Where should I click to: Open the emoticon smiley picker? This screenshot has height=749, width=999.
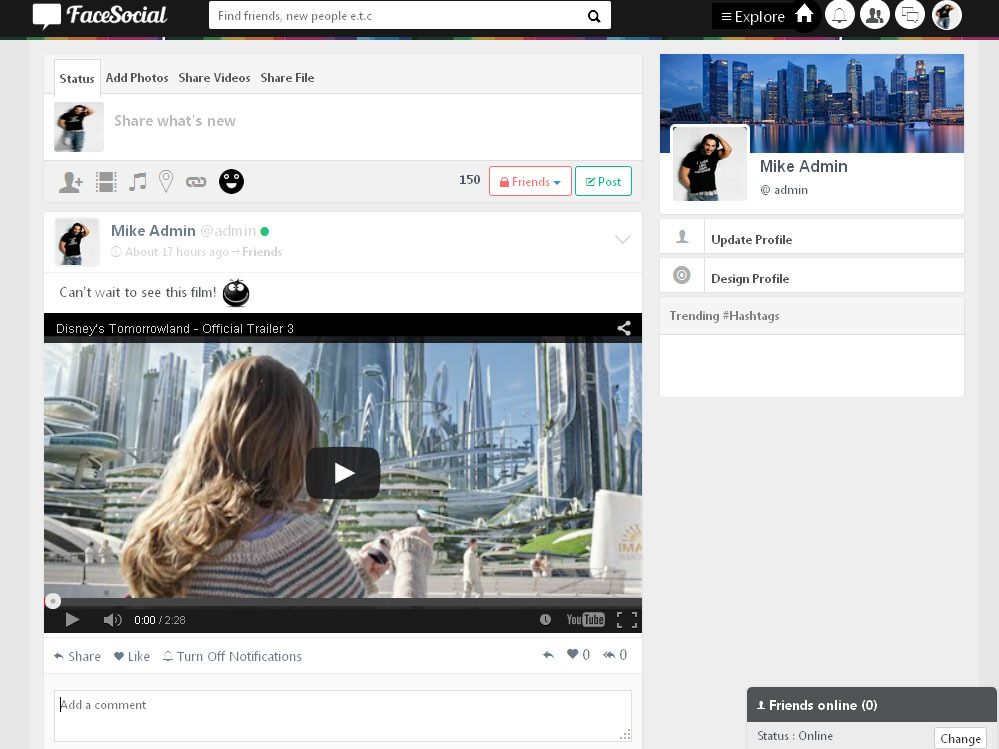tap(231, 182)
